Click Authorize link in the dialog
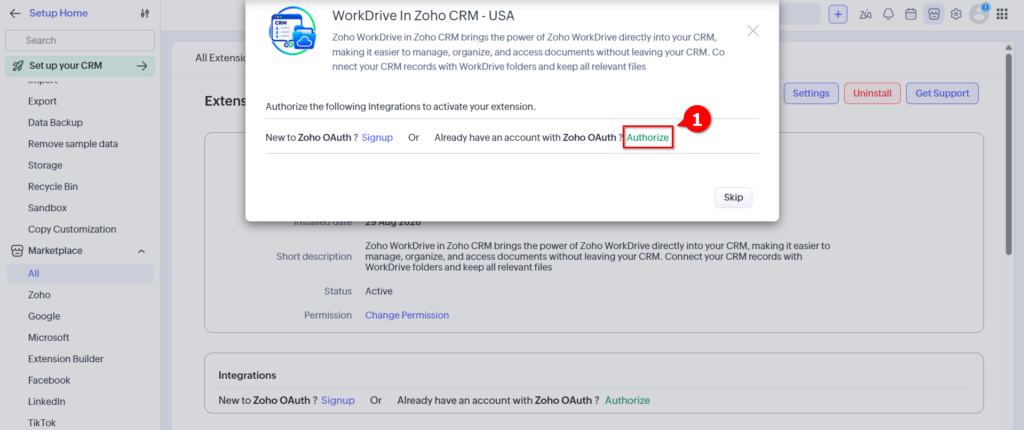1024x430 pixels. coord(648,138)
